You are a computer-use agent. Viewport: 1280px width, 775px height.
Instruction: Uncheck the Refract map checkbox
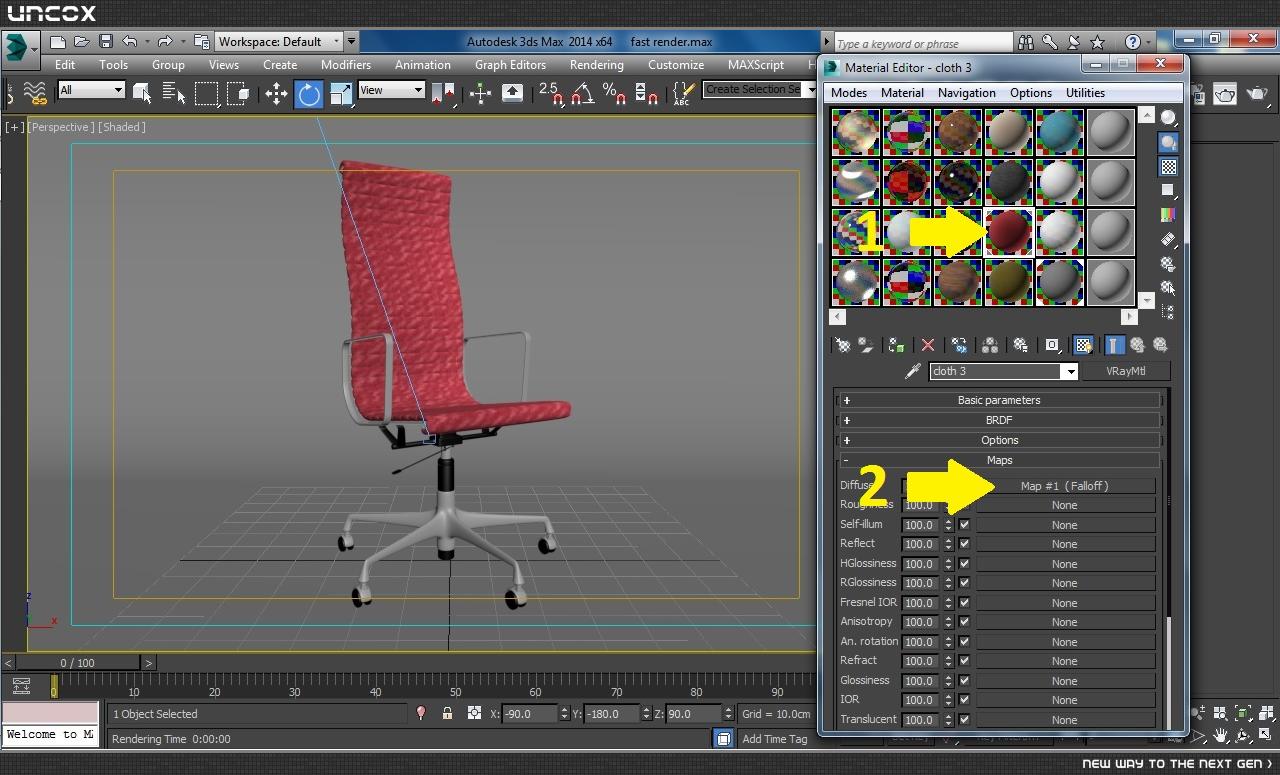pos(964,661)
